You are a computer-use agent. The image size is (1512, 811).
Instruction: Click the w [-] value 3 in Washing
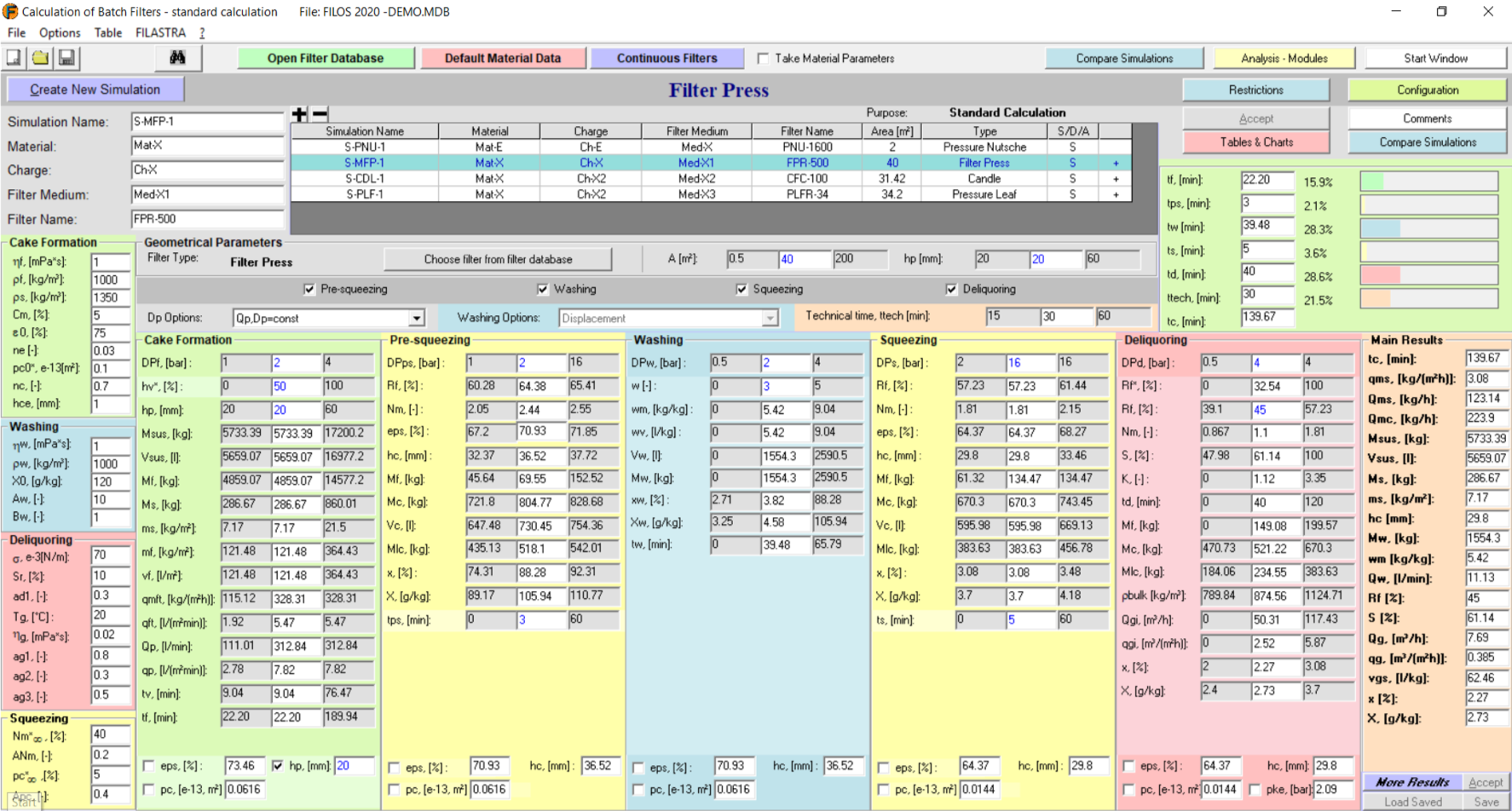point(786,386)
